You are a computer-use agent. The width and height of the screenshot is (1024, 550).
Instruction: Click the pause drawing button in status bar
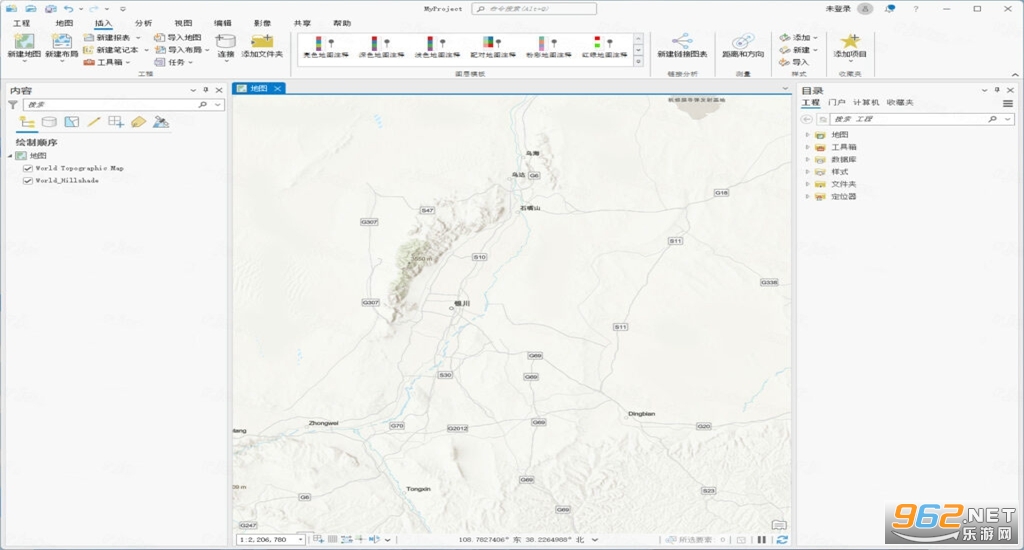[761, 540]
